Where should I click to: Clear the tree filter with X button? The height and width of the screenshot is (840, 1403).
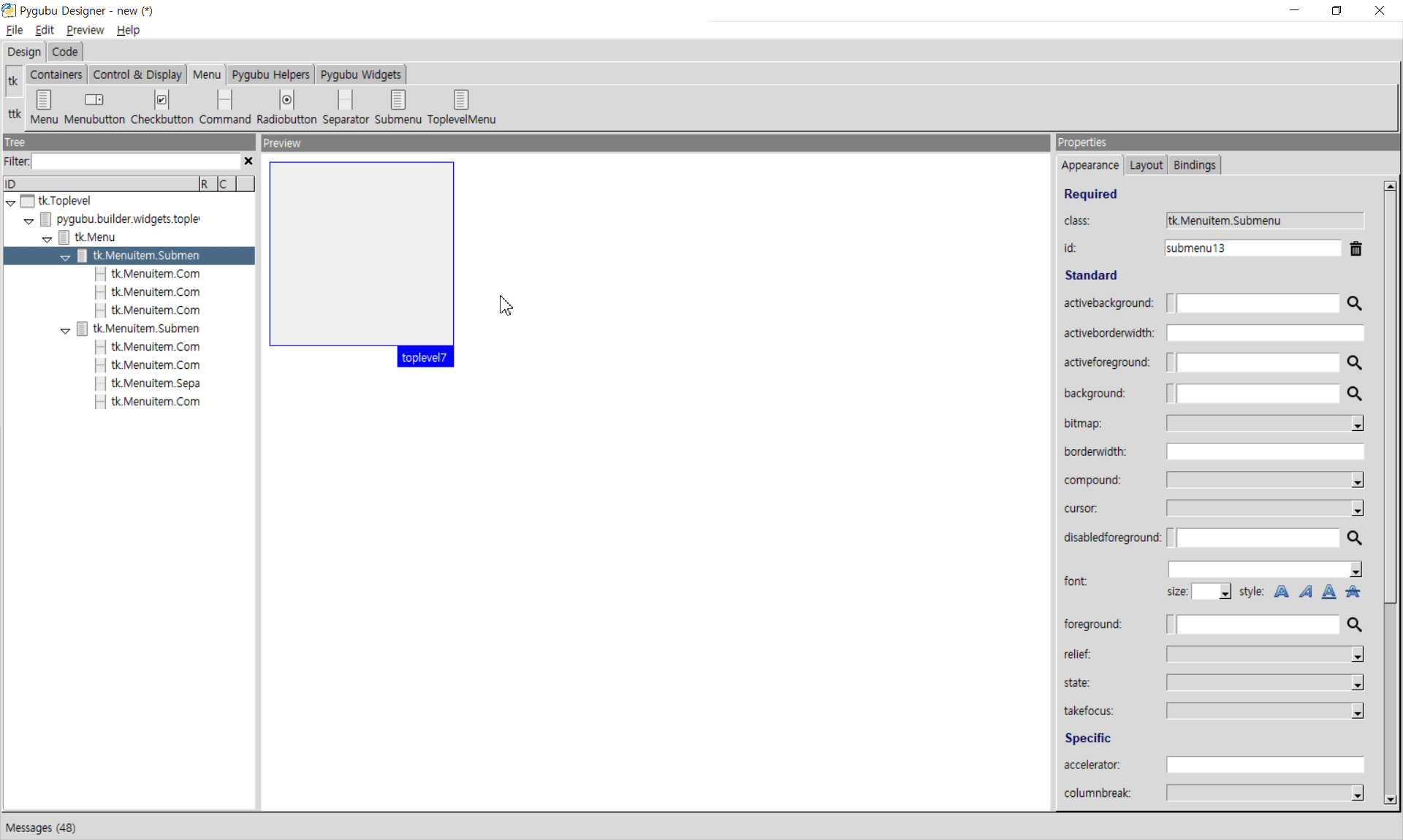click(248, 161)
